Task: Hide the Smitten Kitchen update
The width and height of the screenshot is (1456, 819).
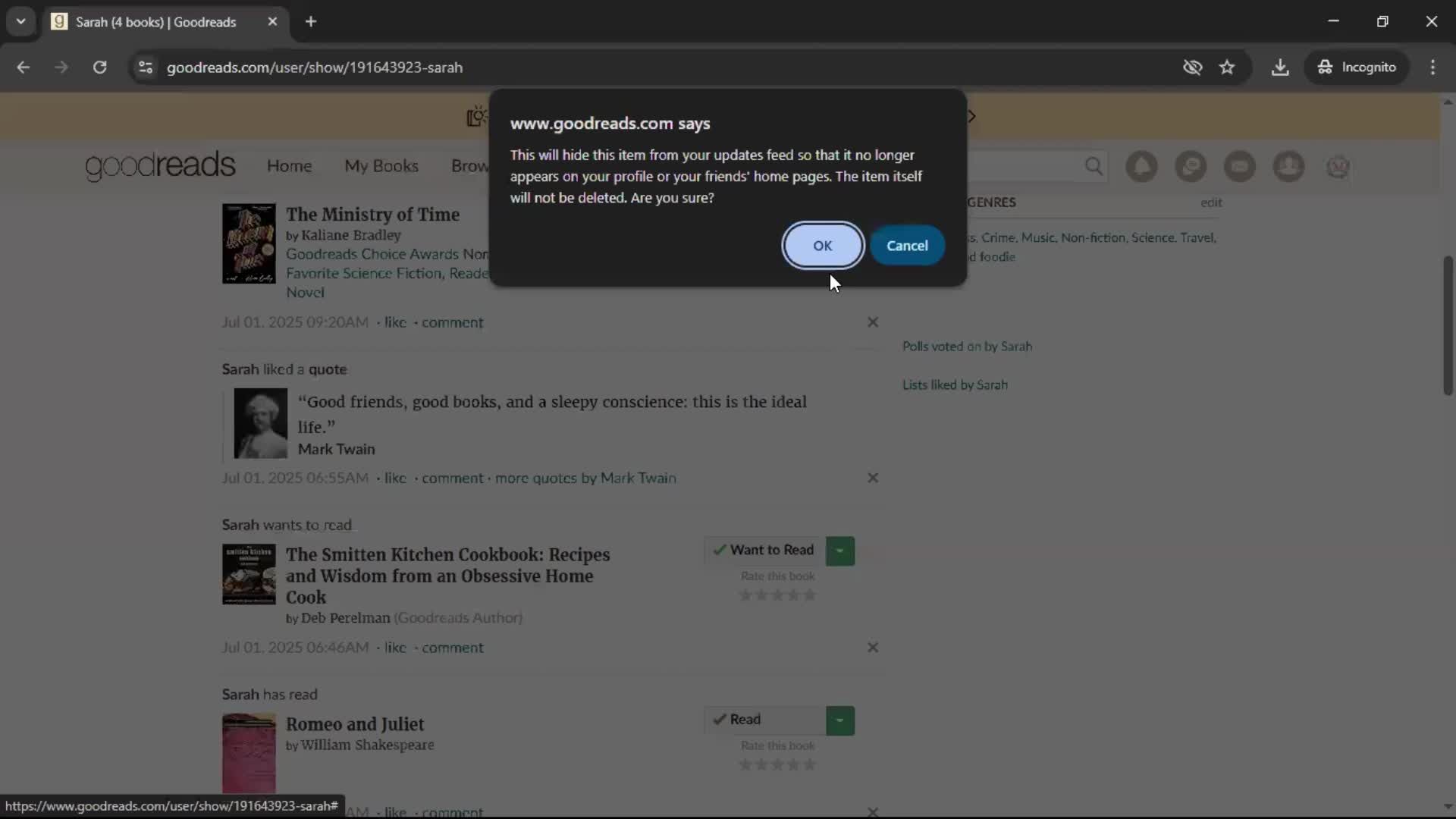Action: tap(873, 648)
